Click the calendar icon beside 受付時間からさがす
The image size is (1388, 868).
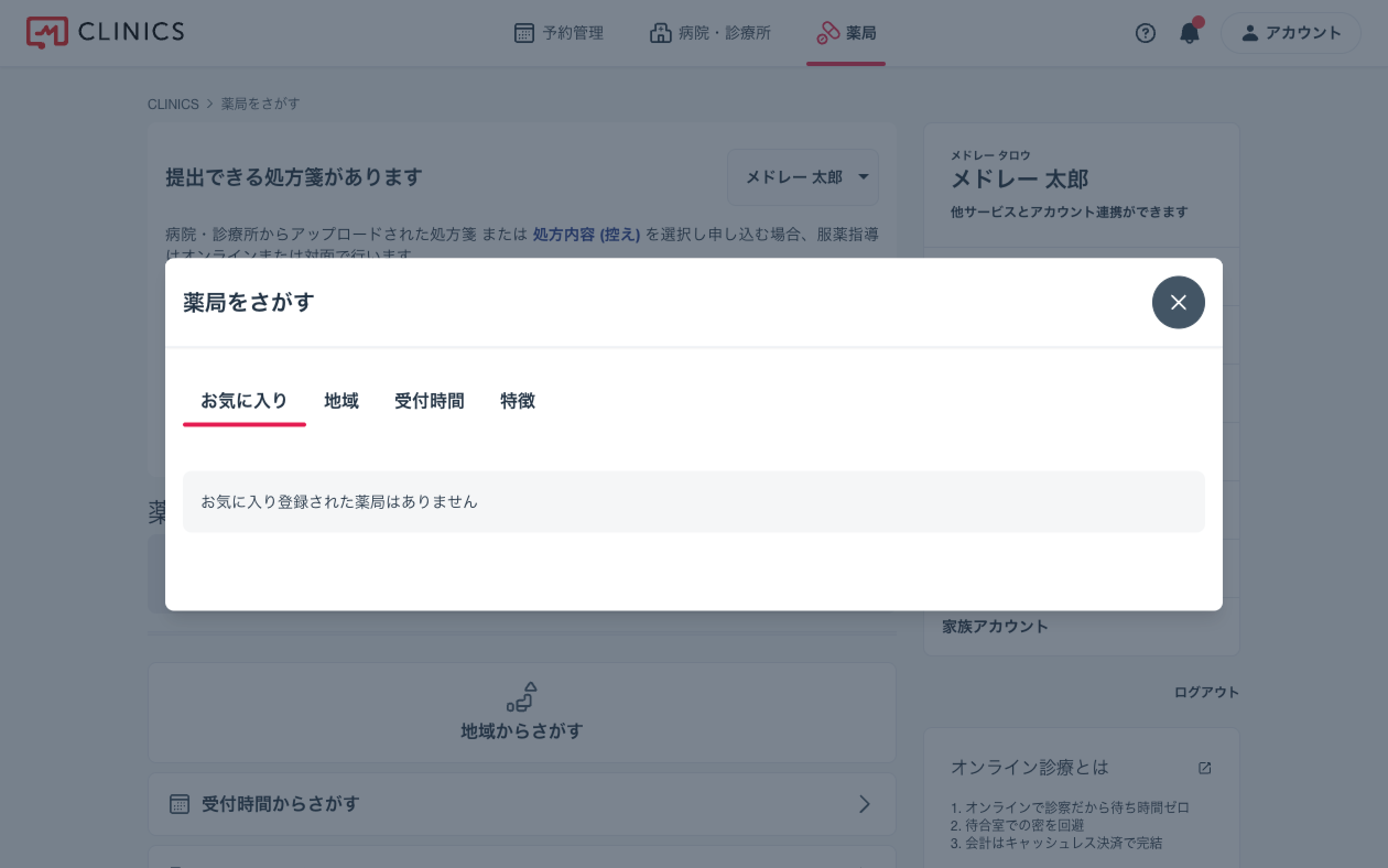point(179,804)
